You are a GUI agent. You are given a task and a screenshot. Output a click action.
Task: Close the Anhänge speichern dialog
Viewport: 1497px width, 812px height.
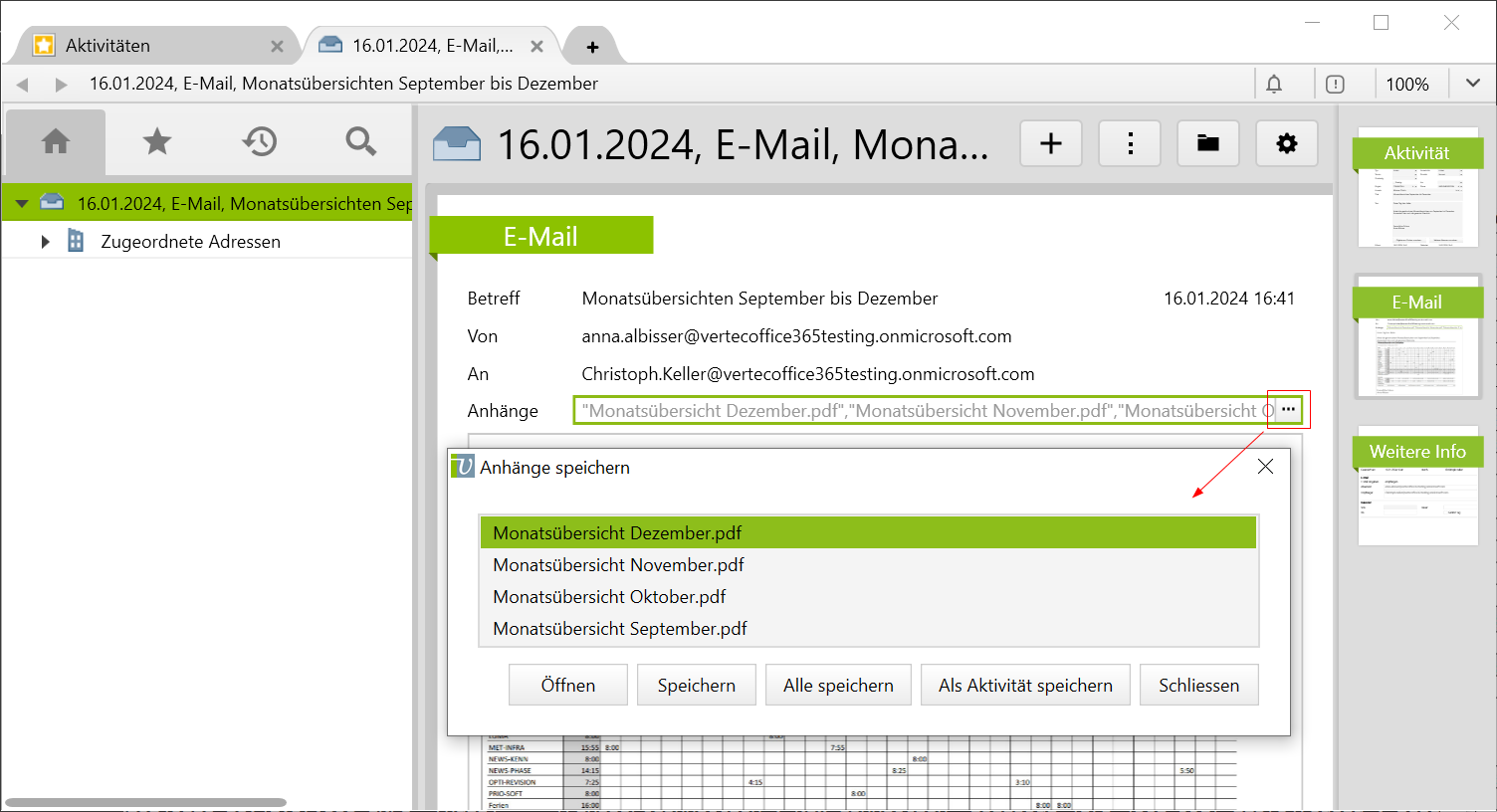[1265, 467]
